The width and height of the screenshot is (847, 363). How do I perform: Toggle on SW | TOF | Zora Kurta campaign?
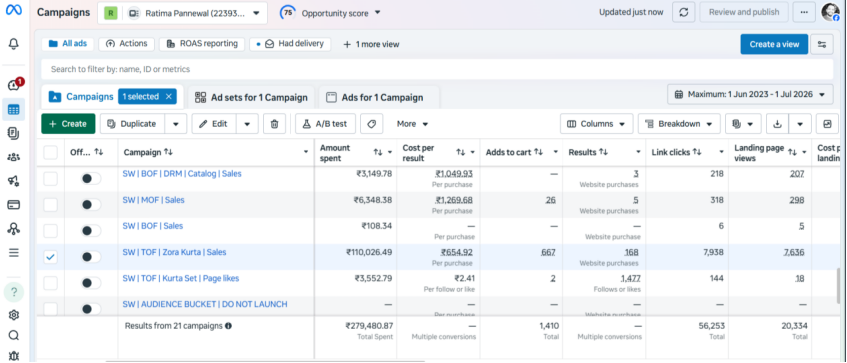pos(90,257)
